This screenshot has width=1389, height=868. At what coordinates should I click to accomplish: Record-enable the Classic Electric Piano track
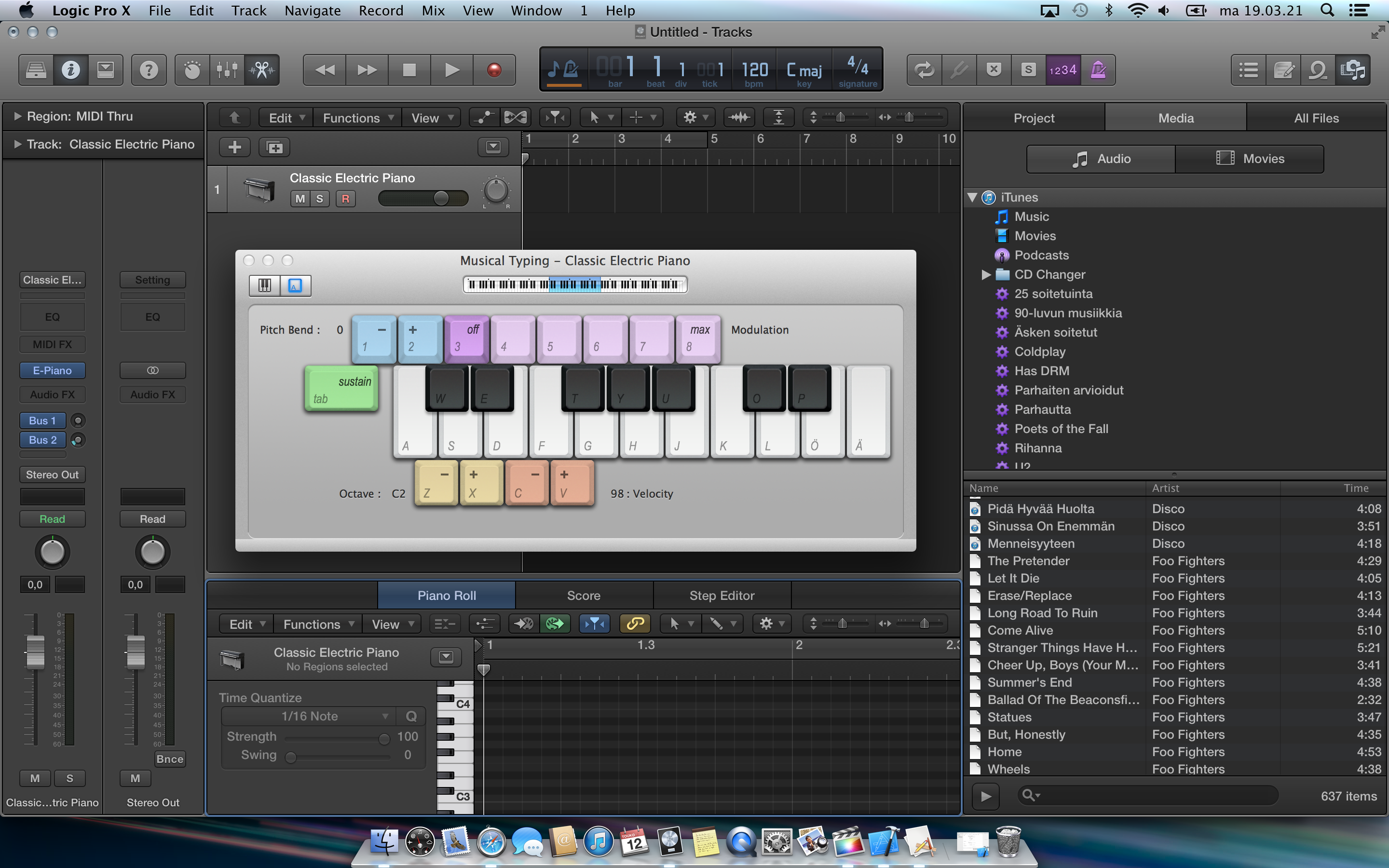point(345,199)
